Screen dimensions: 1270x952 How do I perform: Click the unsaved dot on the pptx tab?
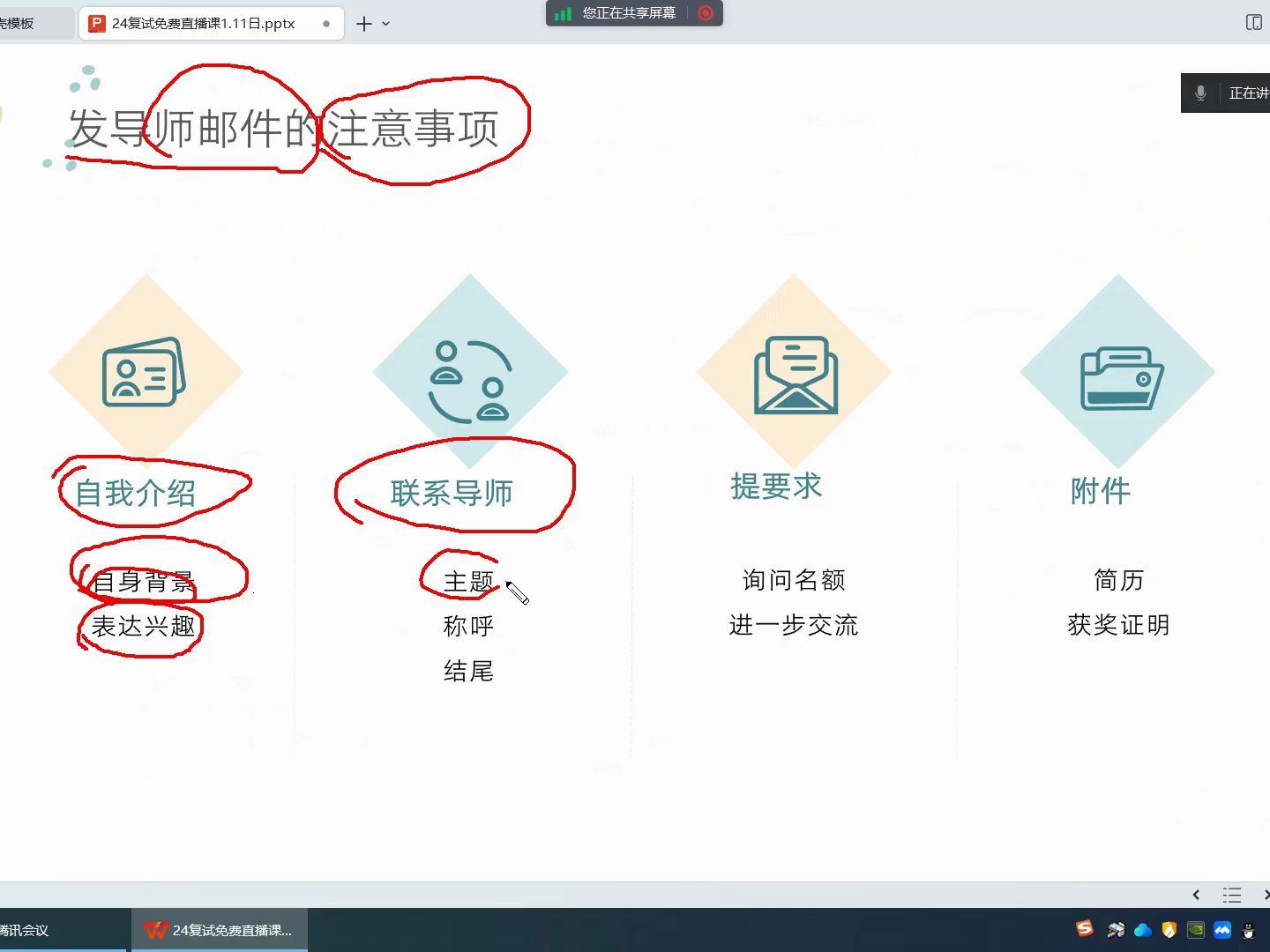(326, 24)
